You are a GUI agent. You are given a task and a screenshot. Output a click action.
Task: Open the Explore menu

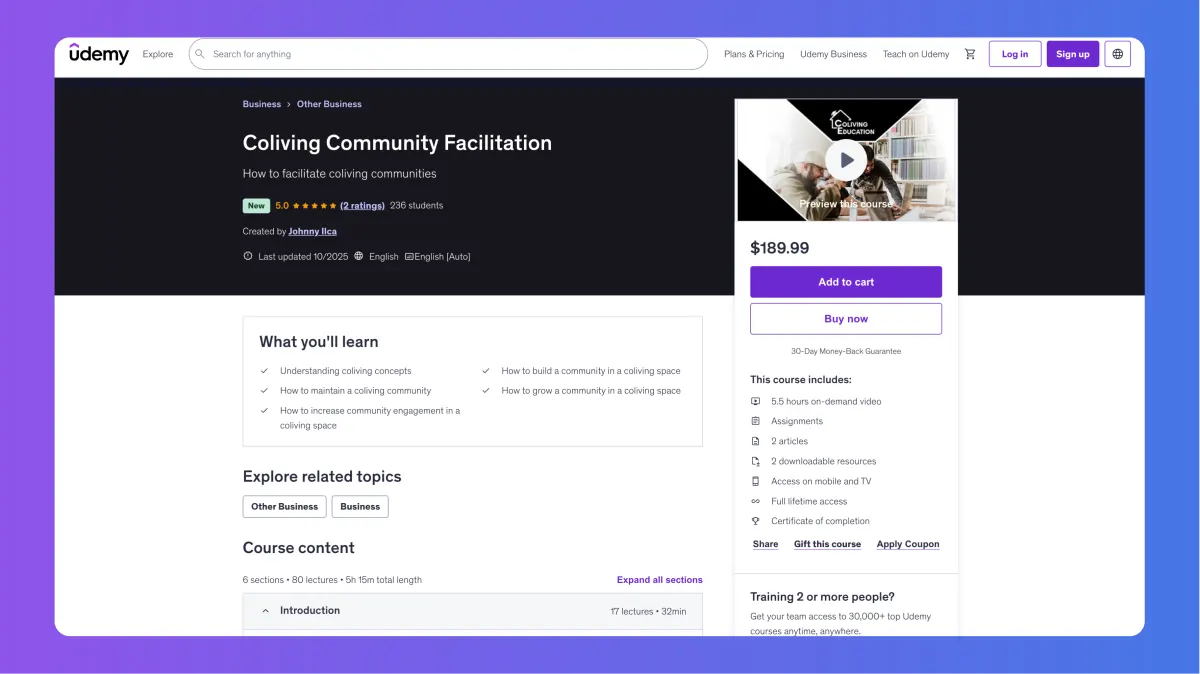158,54
